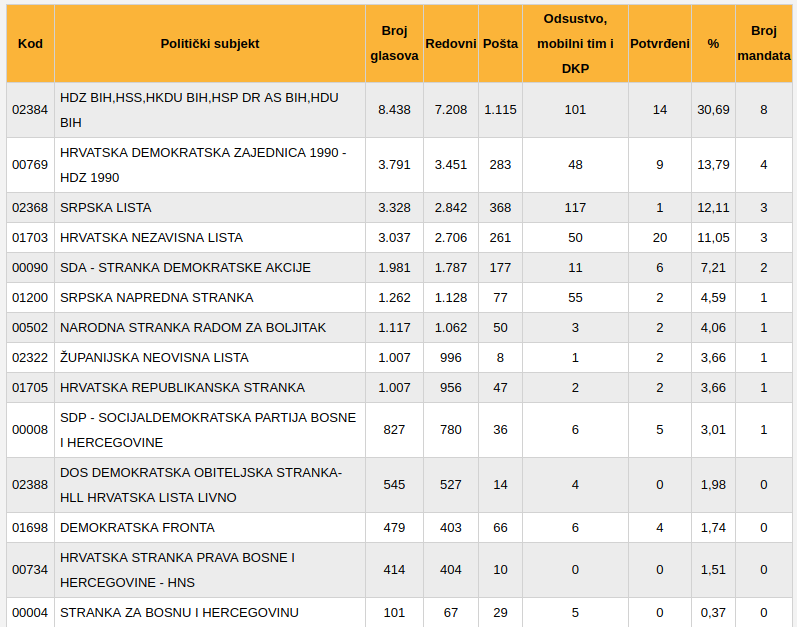Click code 01703 cell
This screenshot has width=797, height=627.
pyautogui.click(x=30, y=237)
